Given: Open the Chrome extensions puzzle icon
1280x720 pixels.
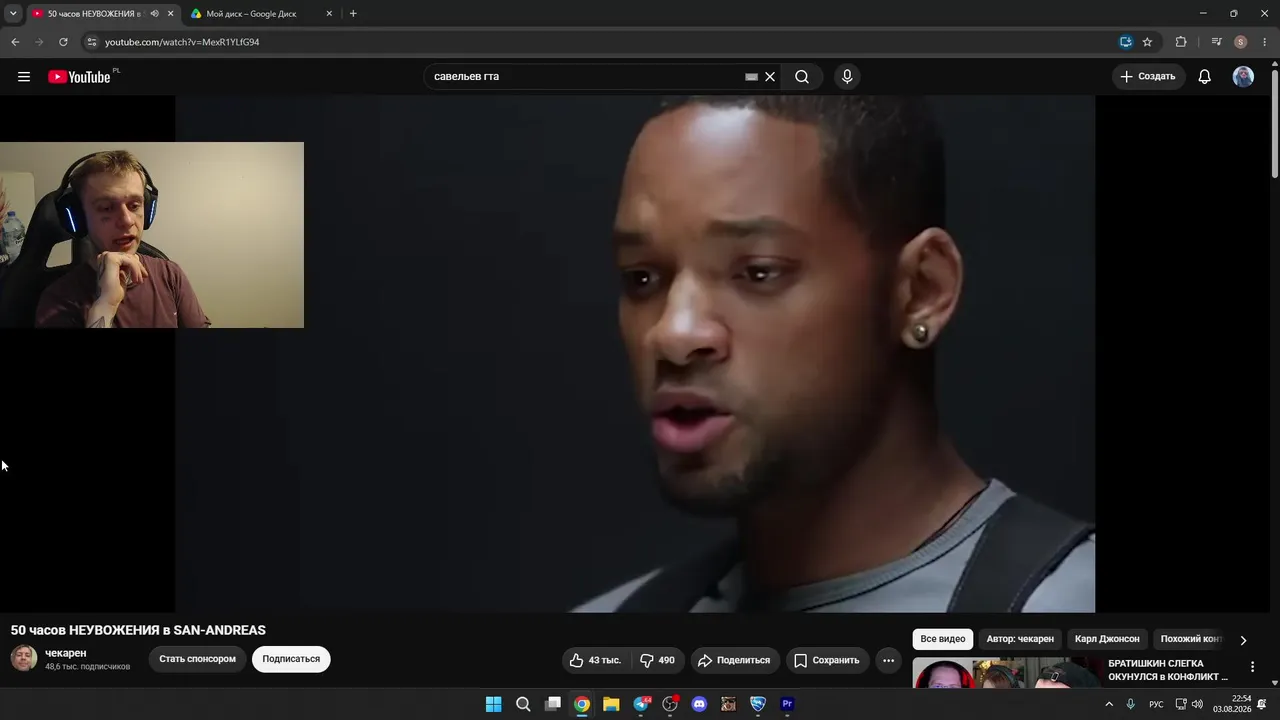Looking at the screenshot, I should pyautogui.click(x=1181, y=42).
